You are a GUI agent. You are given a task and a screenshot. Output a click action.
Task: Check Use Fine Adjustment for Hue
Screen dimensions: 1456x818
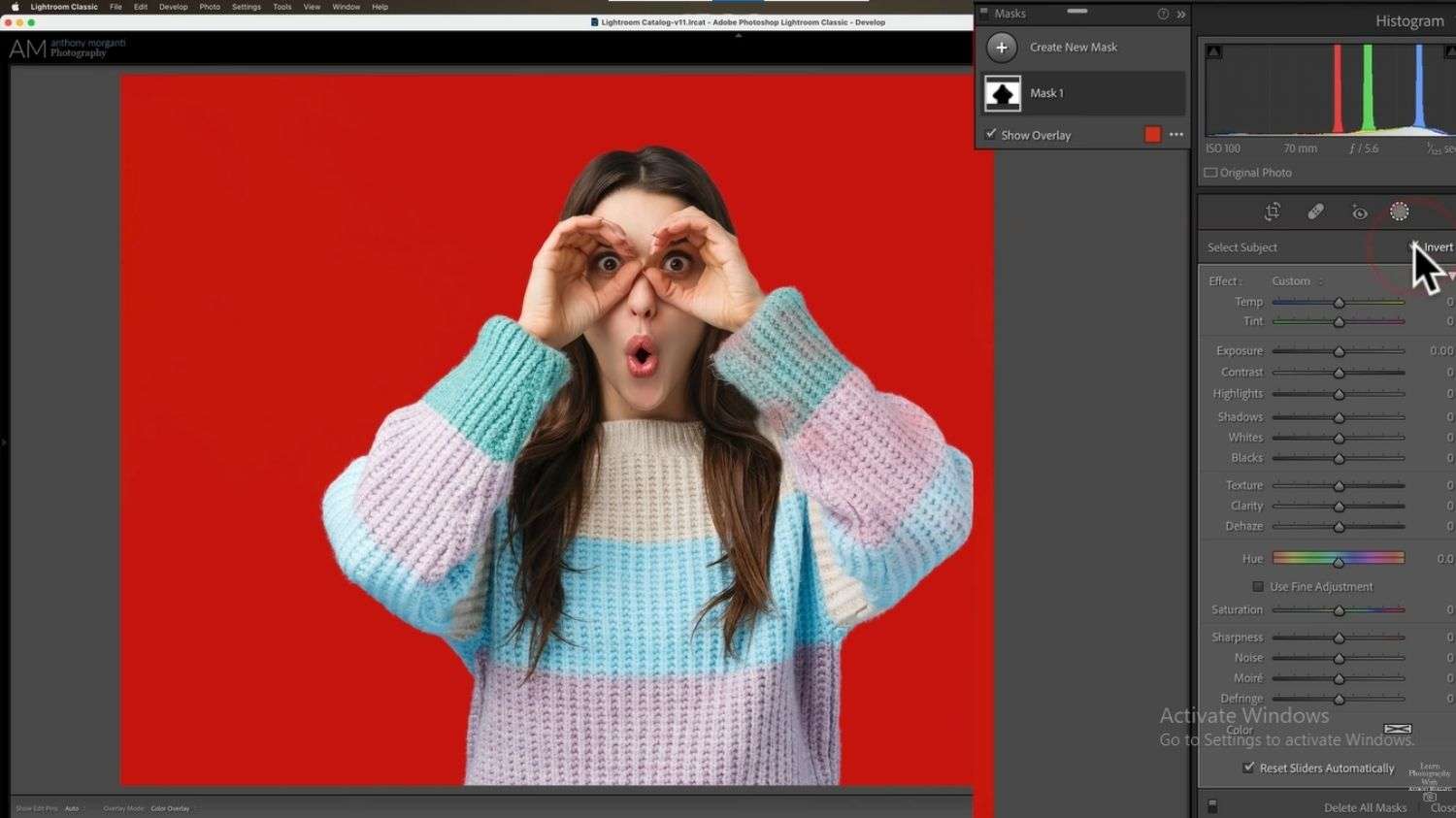pos(1258,586)
